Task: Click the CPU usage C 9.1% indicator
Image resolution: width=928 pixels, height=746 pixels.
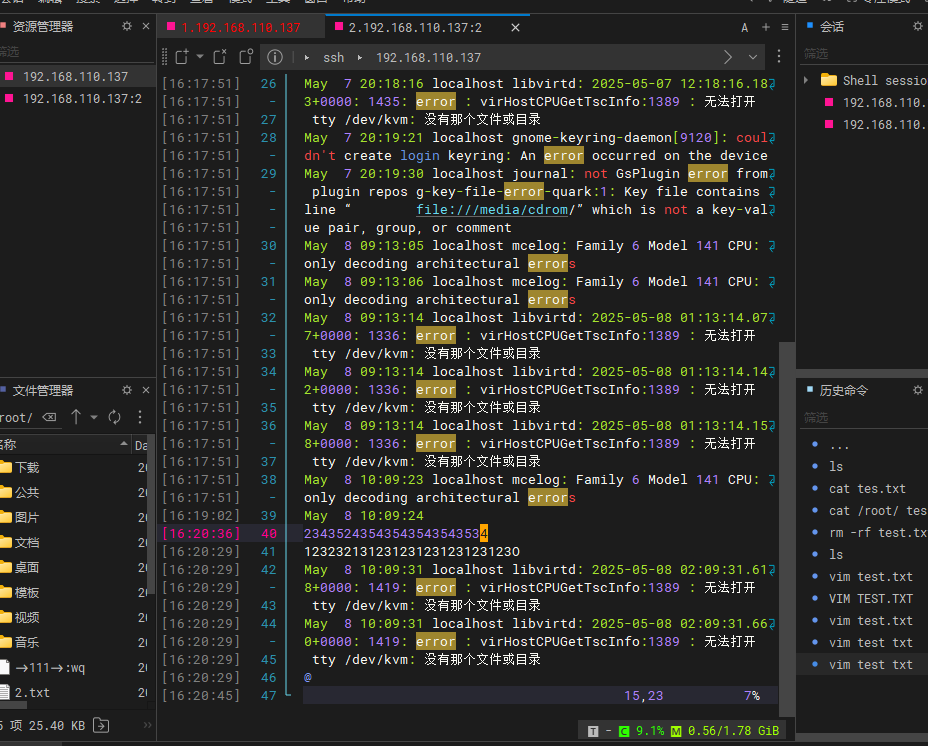Action: click(641, 731)
